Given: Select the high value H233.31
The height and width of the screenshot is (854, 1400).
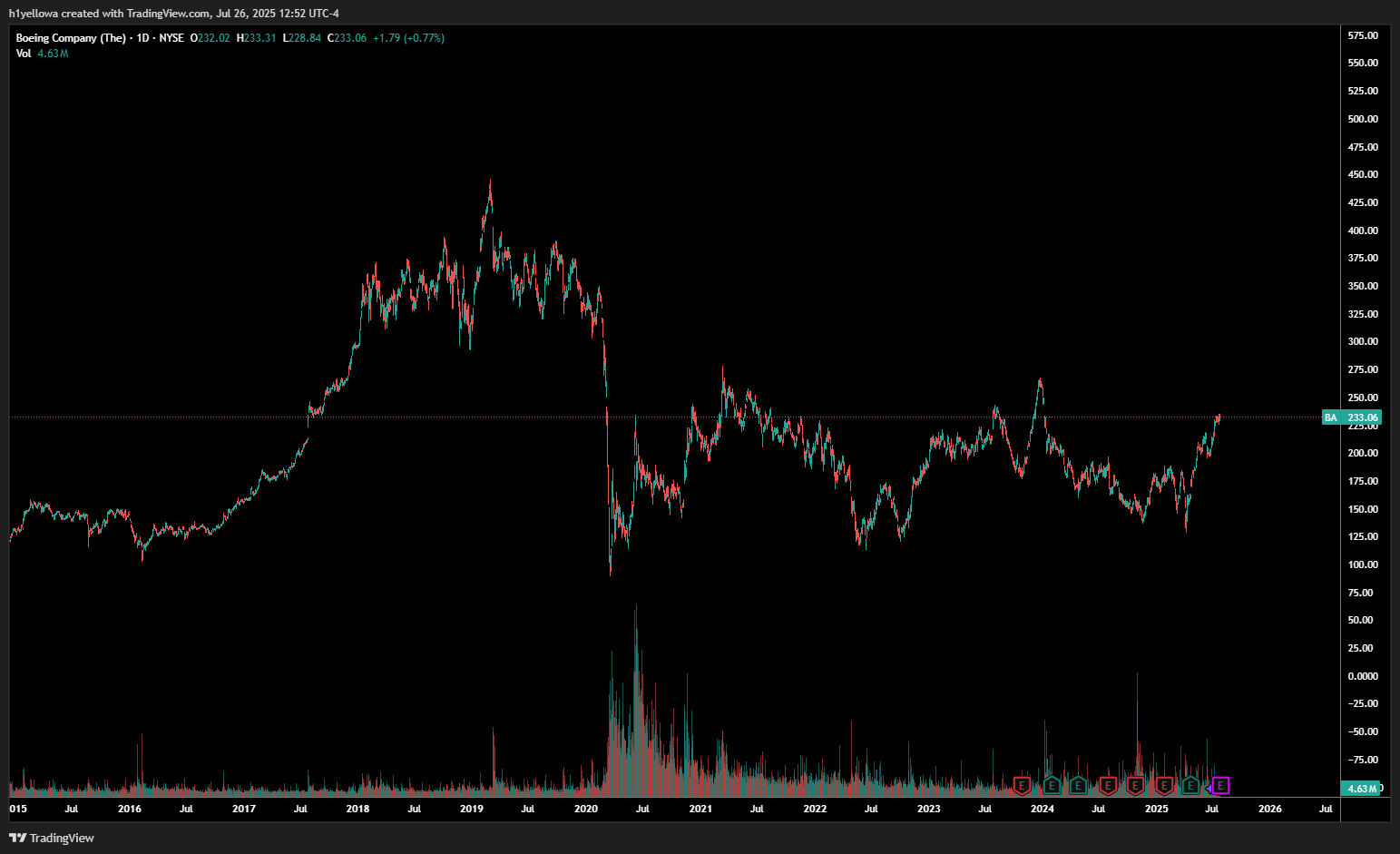Looking at the screenshot, I should 256,38.
